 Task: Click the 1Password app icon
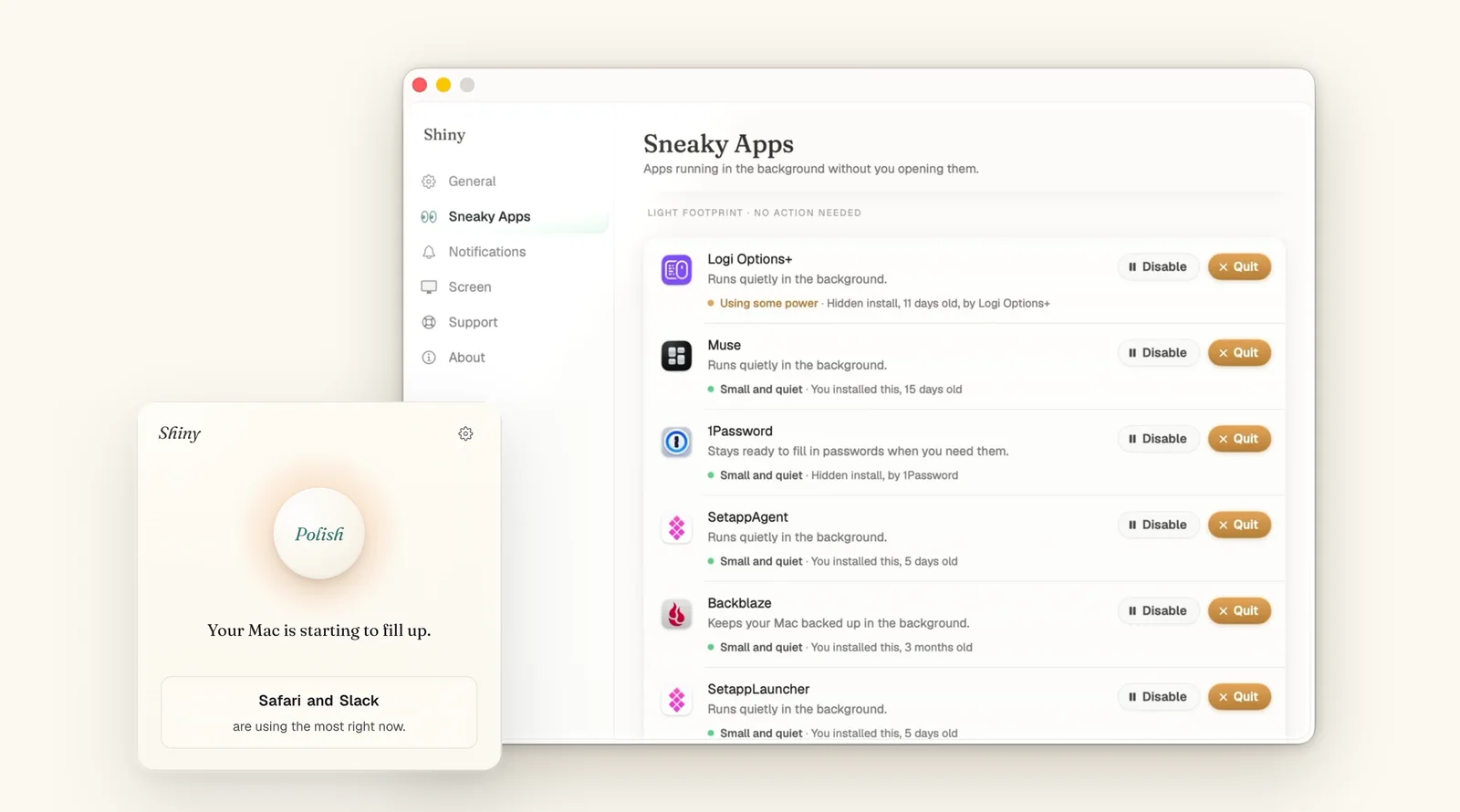(676, 442)
